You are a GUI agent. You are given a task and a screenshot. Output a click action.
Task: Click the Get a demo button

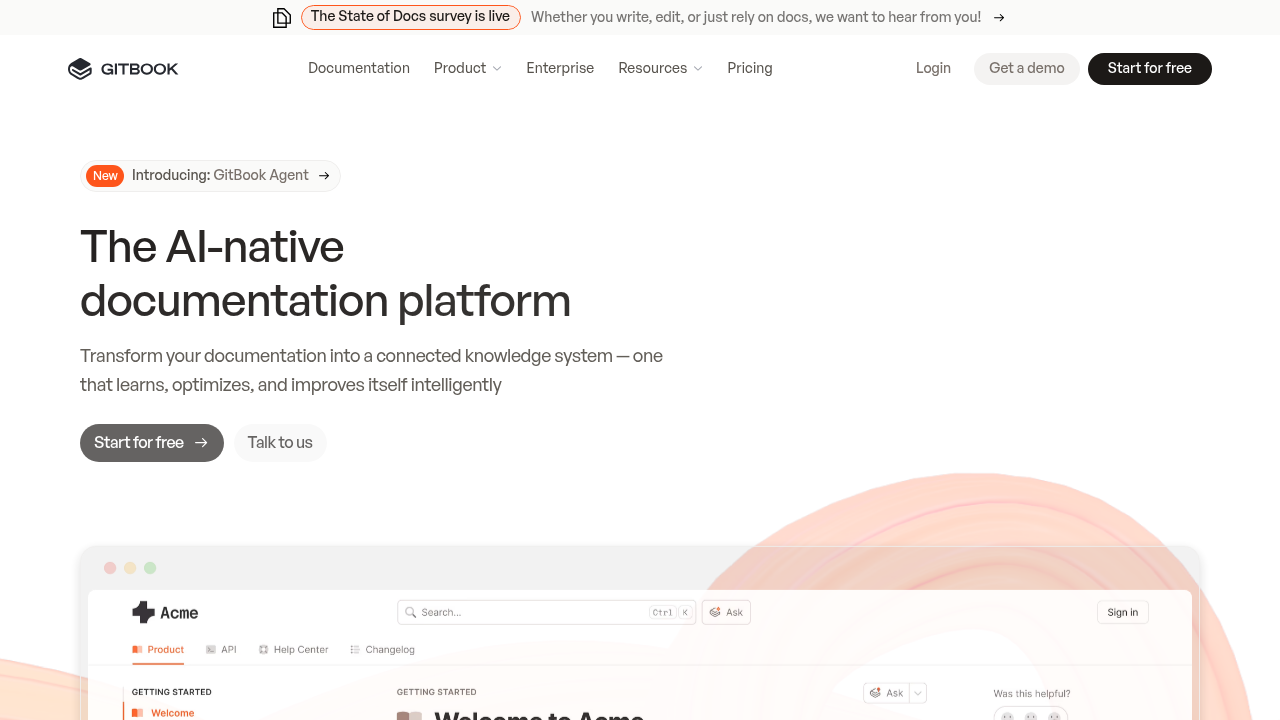(x=1027, y=69)
